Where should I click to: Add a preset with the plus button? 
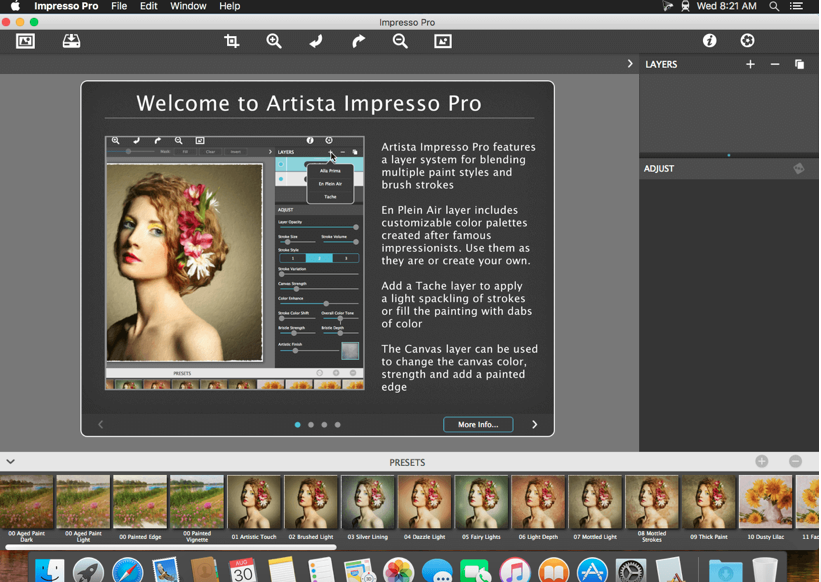tap(762, 461)
